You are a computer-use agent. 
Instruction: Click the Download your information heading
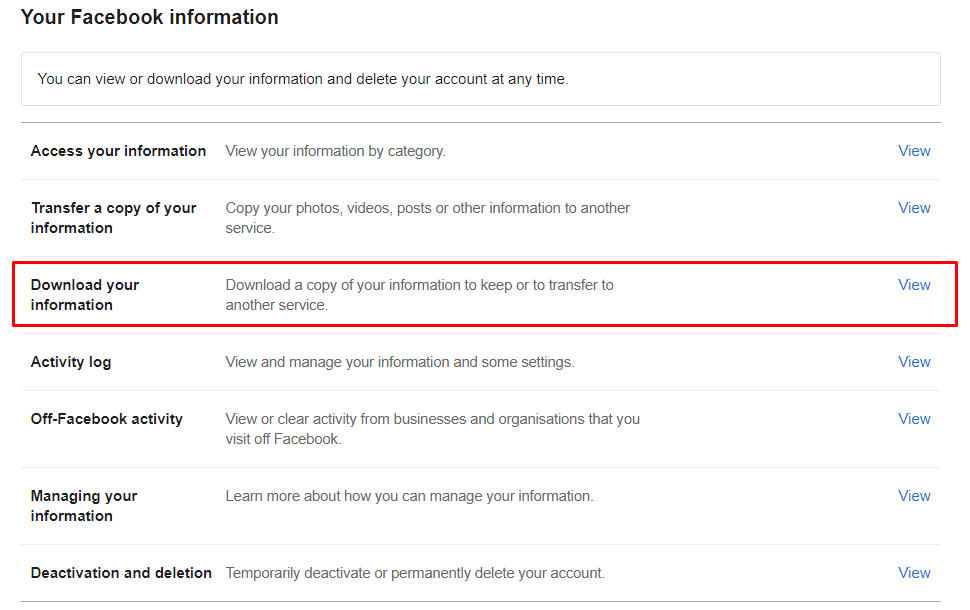tap(85, 294)
